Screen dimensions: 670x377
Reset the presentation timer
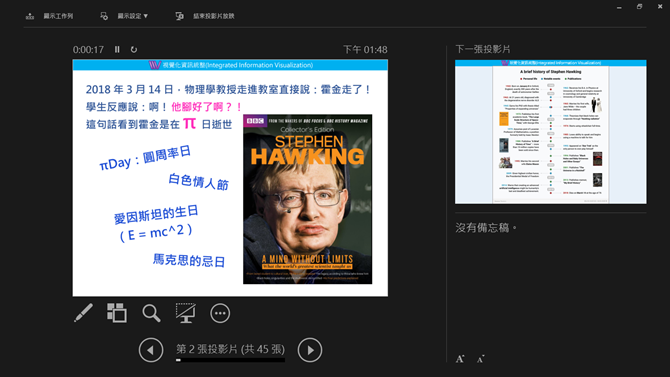click(134, 50)
